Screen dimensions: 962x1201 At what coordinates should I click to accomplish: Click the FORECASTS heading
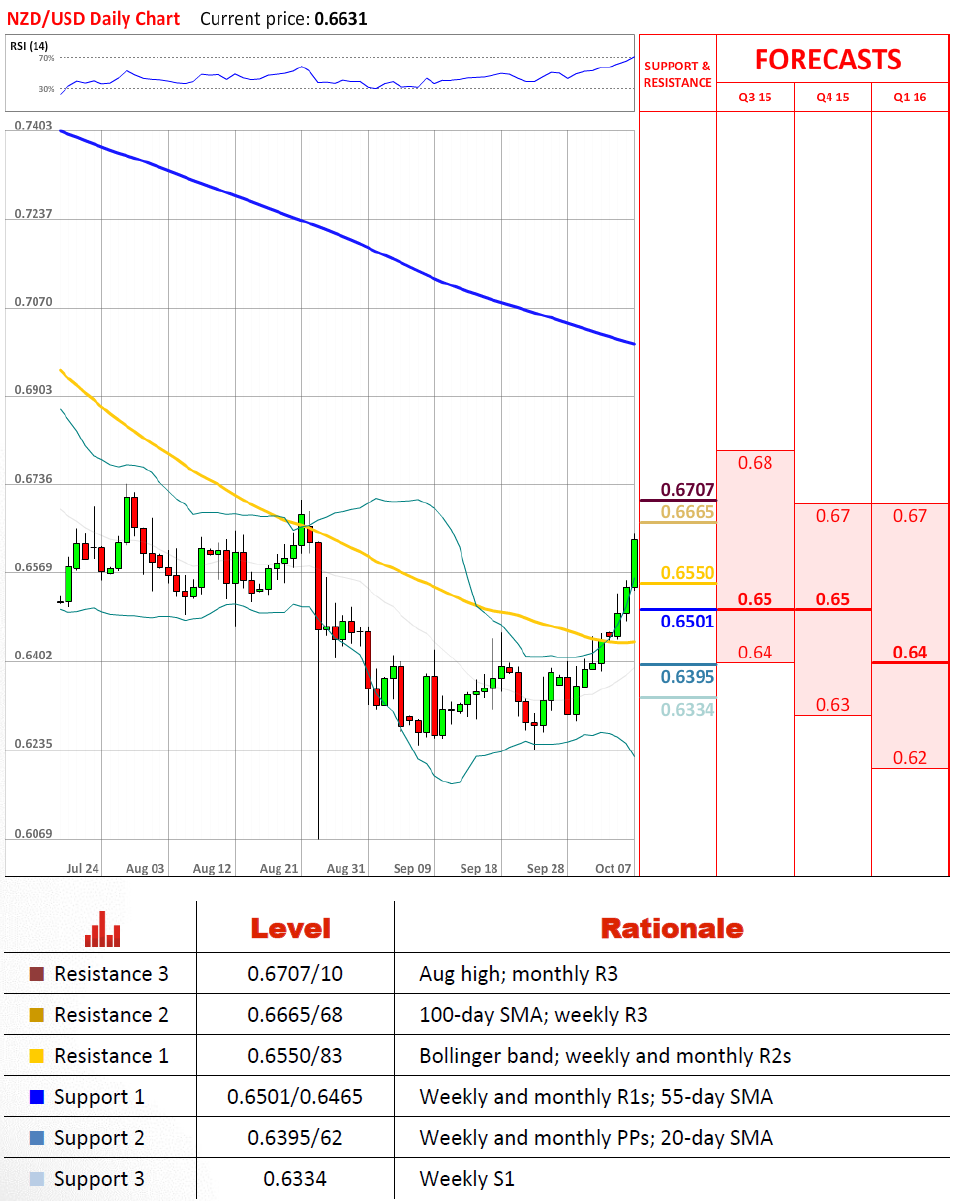[x=828, y=59]
